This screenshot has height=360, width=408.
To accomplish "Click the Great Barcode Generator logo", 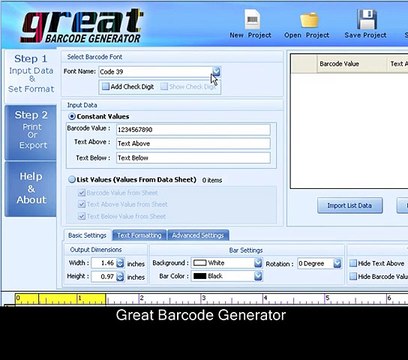I will [x=82, y=26].
